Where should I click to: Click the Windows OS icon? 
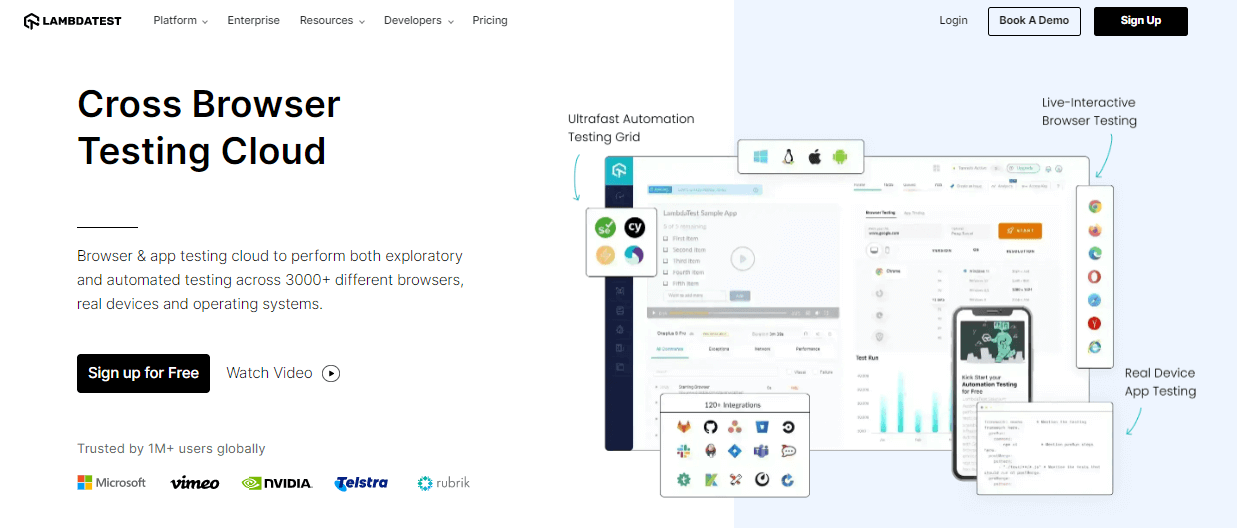(760, 157)
